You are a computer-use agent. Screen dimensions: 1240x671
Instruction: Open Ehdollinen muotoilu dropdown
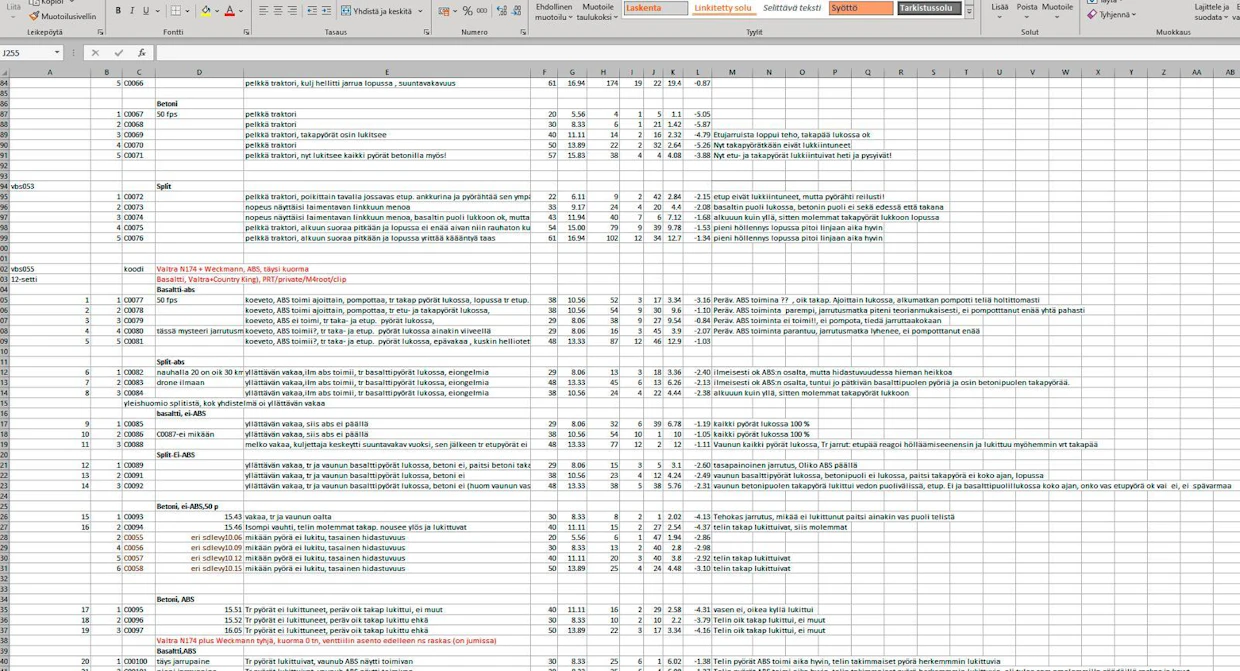[x=554, y=12]
